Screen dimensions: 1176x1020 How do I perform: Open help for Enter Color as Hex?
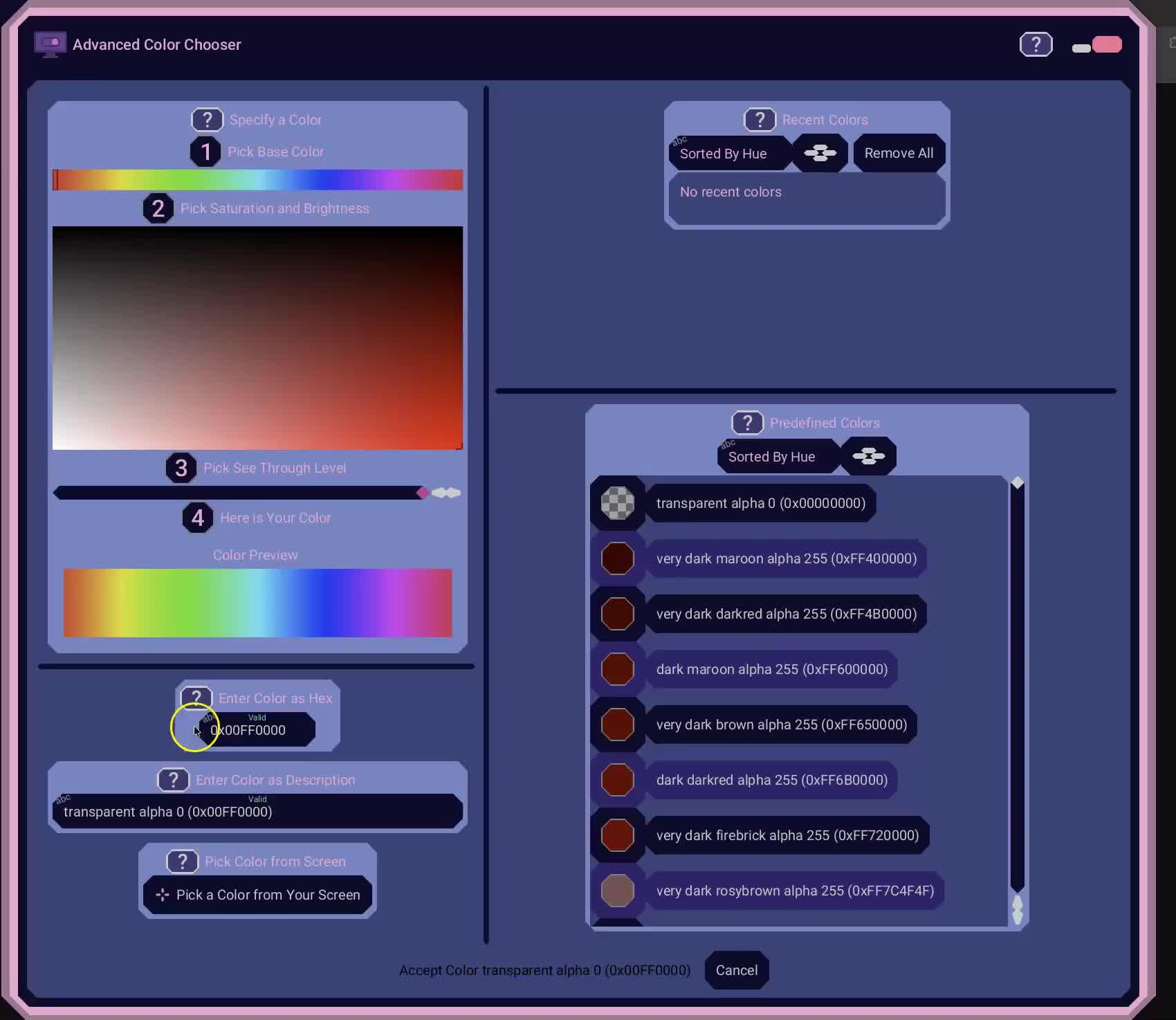[x=196, y=698]
